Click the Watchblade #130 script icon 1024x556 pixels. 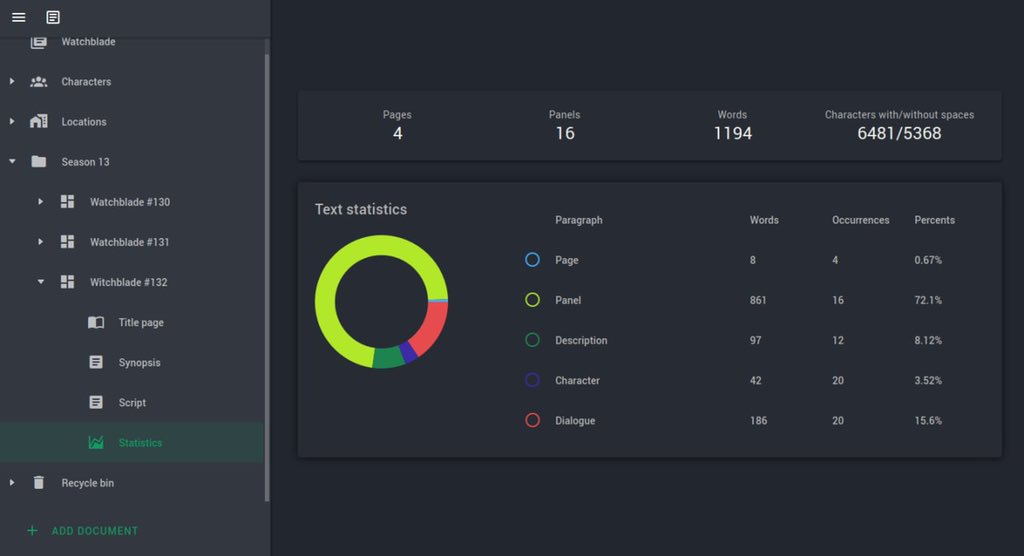pos(67,202)
